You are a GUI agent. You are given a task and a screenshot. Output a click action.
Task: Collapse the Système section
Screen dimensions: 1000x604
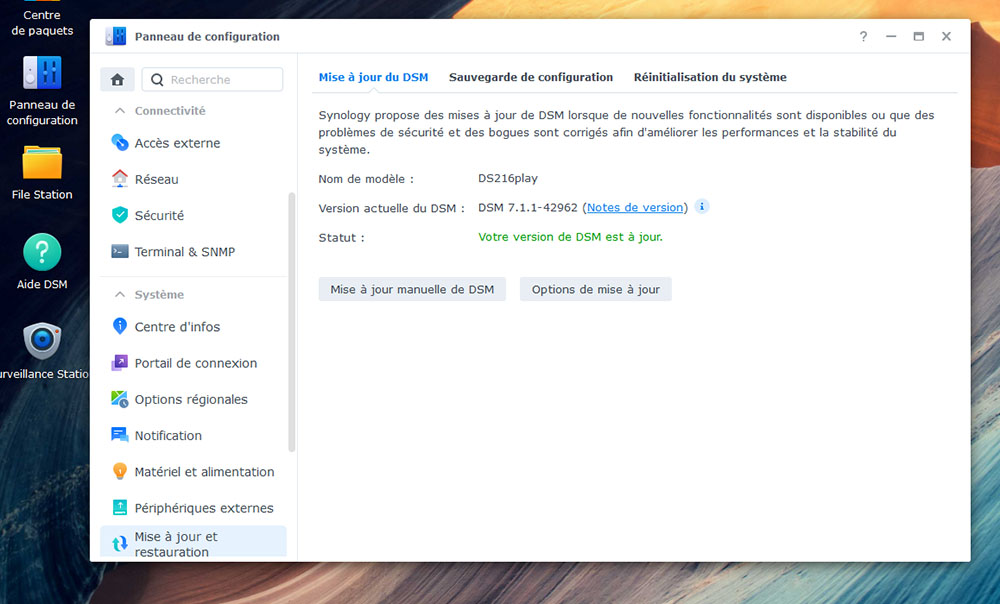click(121, 295)
